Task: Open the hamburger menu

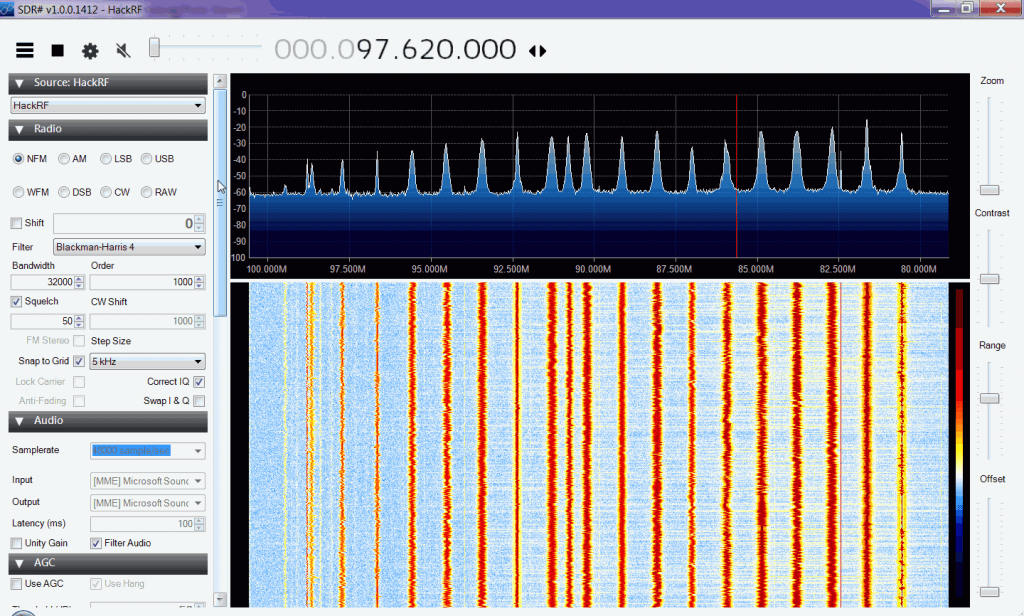Action: [x=24, y=49]
